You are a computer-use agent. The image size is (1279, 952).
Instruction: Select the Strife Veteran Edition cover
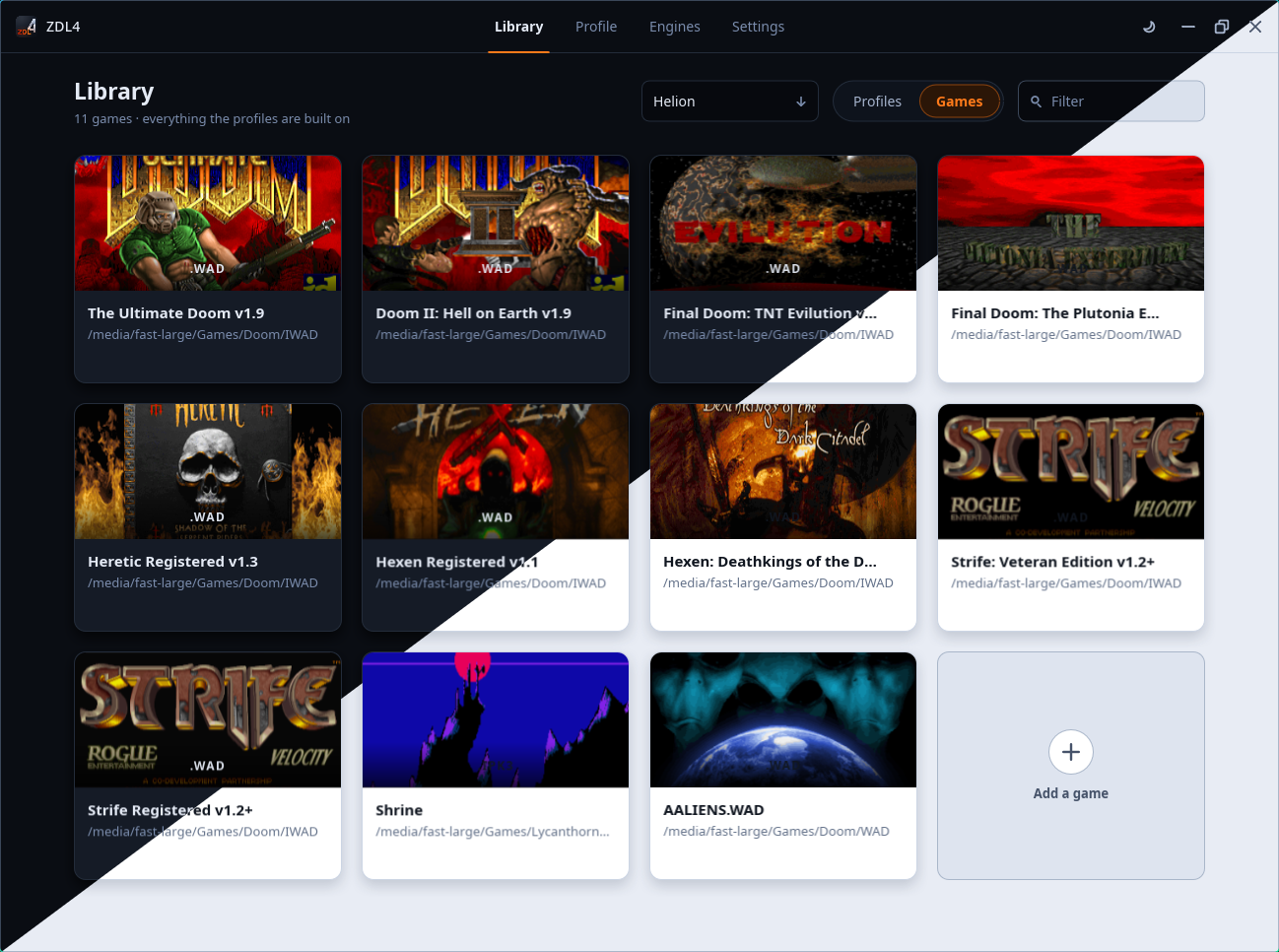point(1071,471)
